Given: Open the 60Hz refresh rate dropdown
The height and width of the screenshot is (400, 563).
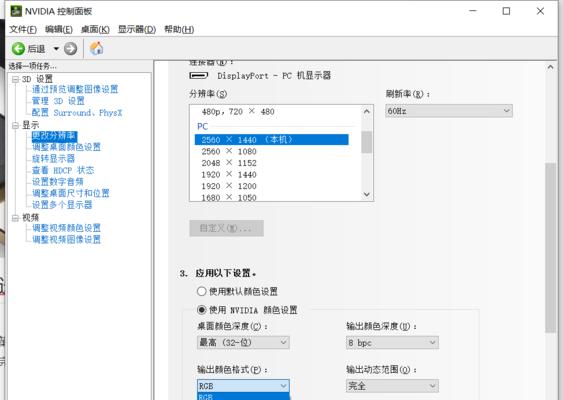Looking at the screenshot, I should [x=449, y=111].
